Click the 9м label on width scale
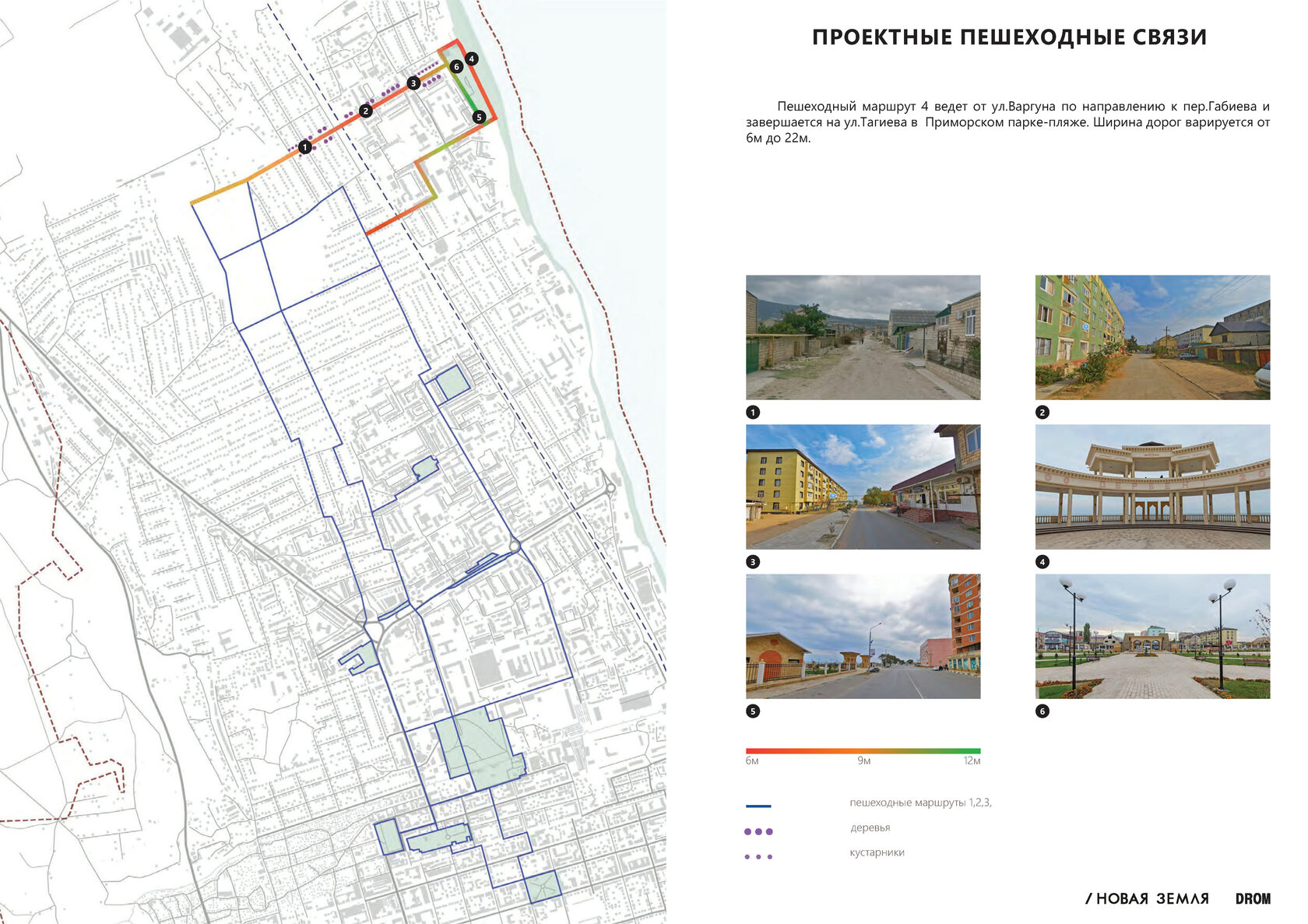This screenshot has width=1308, height=924. click(x=863, y=761)
